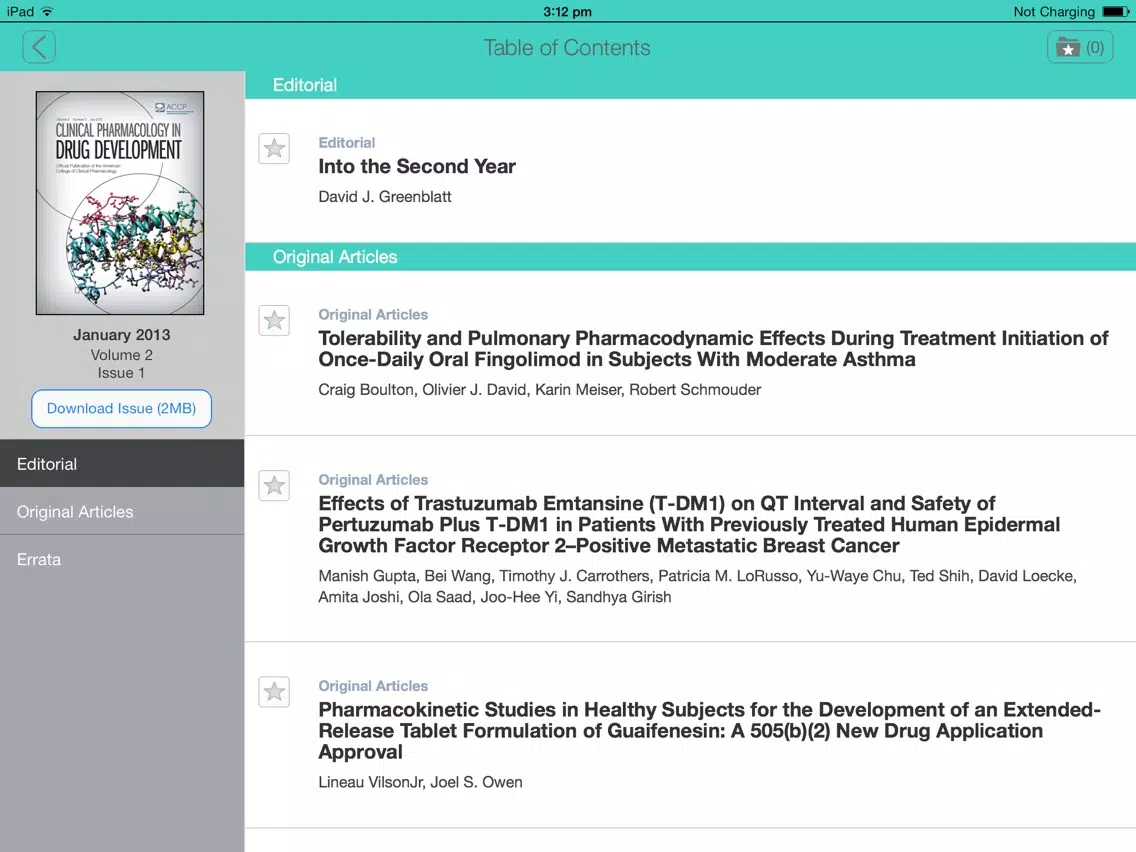Open the Effects of Trastuzumab Emtansine article
1136x852 pixels.
[689, 524]
